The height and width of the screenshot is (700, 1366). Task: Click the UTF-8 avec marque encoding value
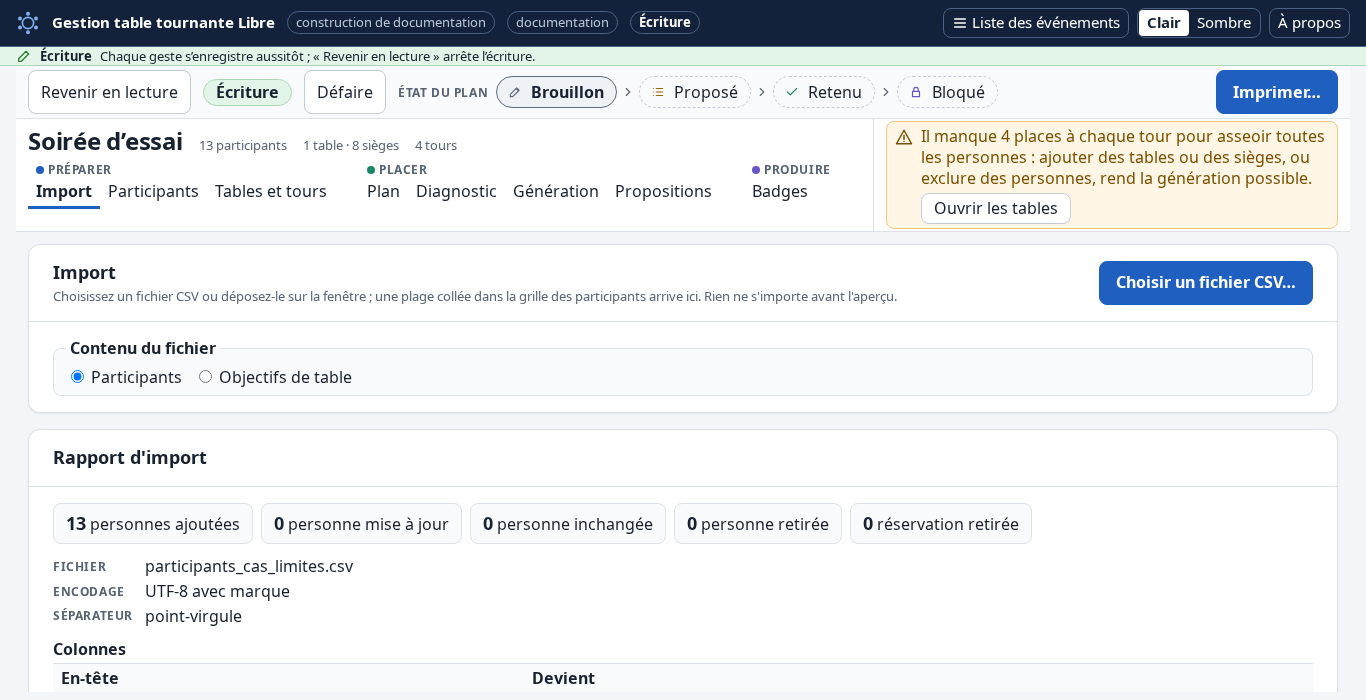(x=217, y=591)
